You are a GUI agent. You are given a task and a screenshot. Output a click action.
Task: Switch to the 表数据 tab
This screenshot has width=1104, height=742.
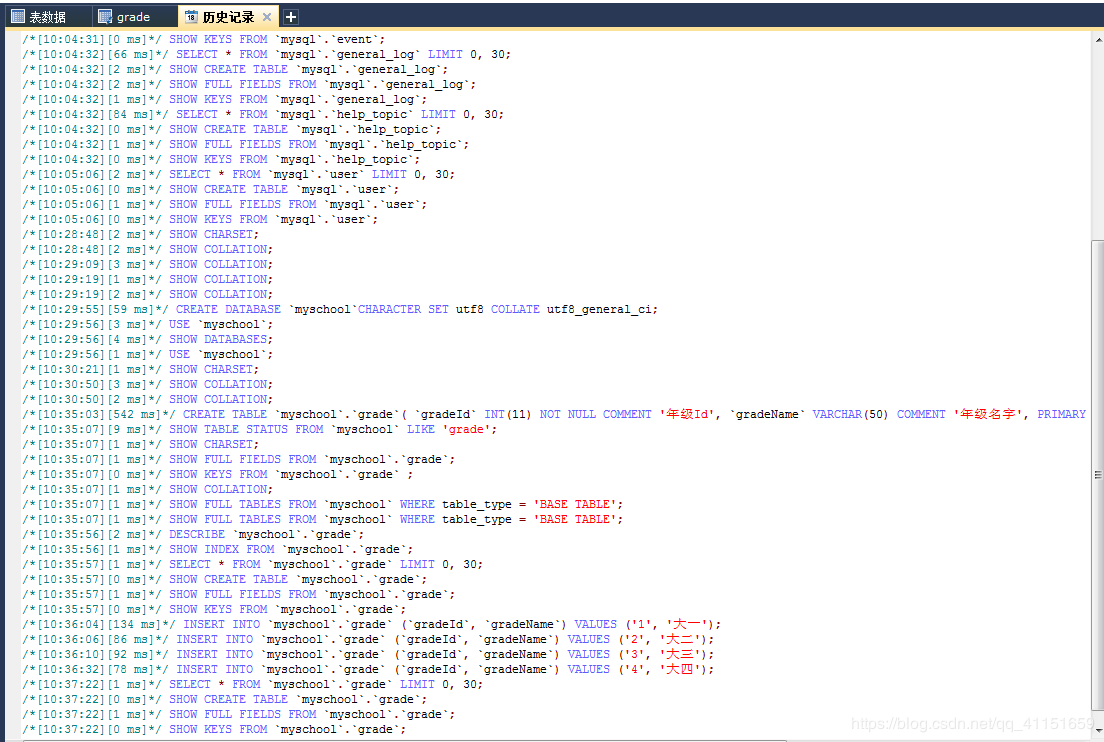coord(46,16)
